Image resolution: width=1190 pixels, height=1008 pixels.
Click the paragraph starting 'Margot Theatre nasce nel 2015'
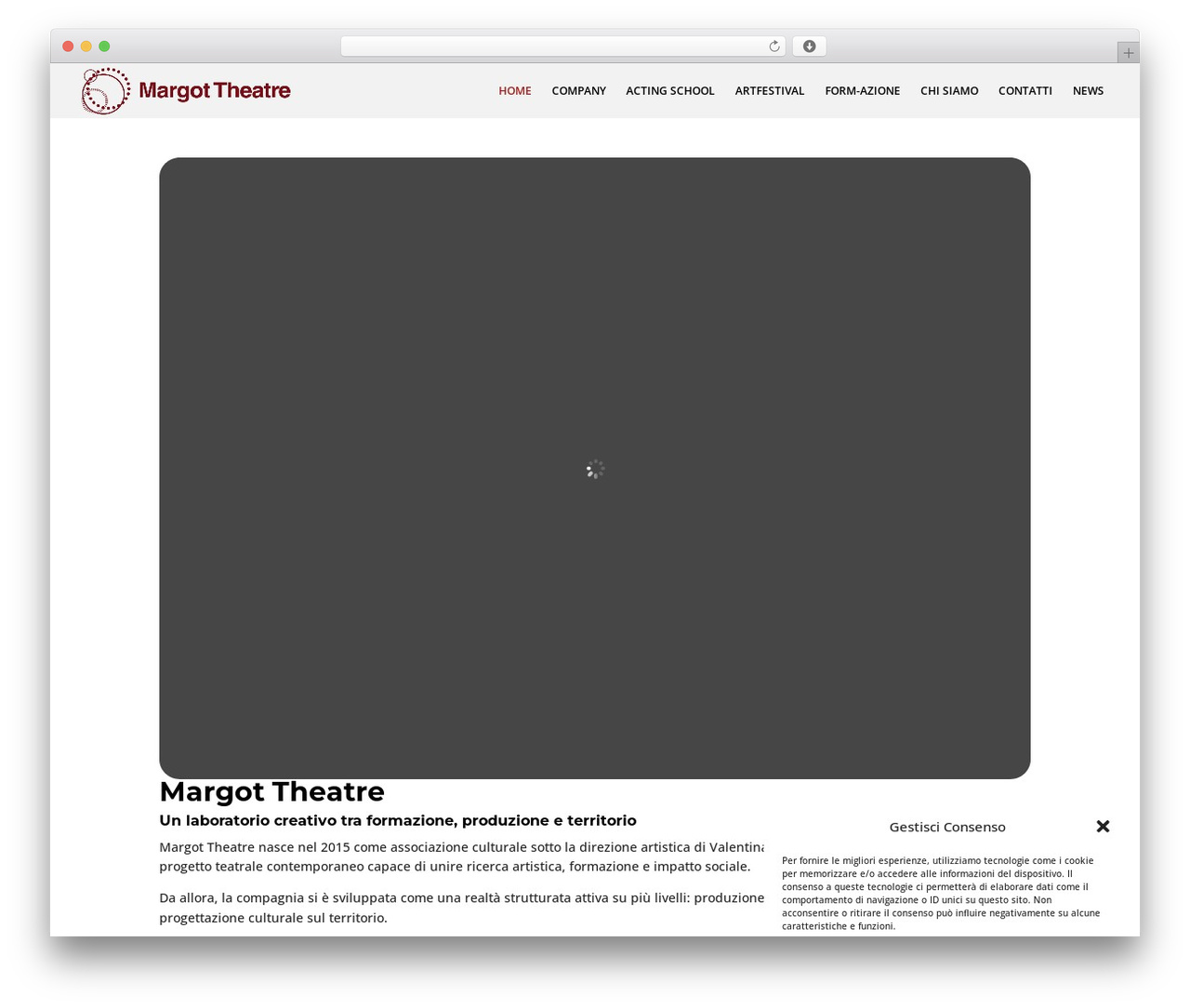pos(461,856)
